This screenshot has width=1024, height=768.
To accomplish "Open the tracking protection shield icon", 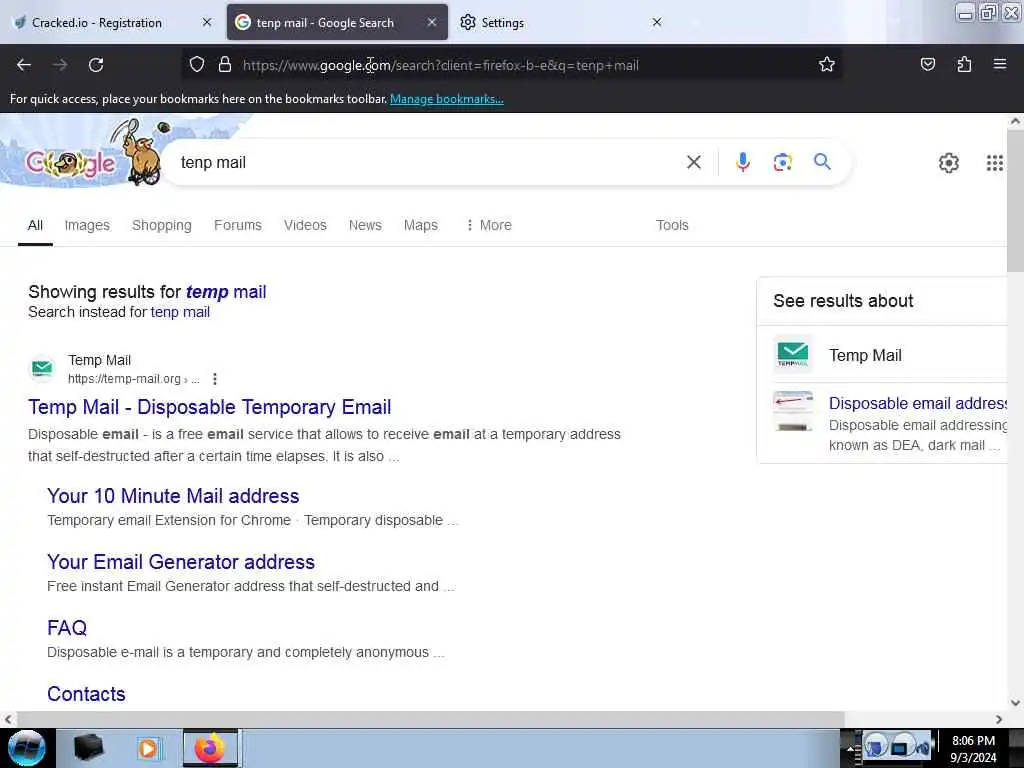I will (x=197, y=65).
